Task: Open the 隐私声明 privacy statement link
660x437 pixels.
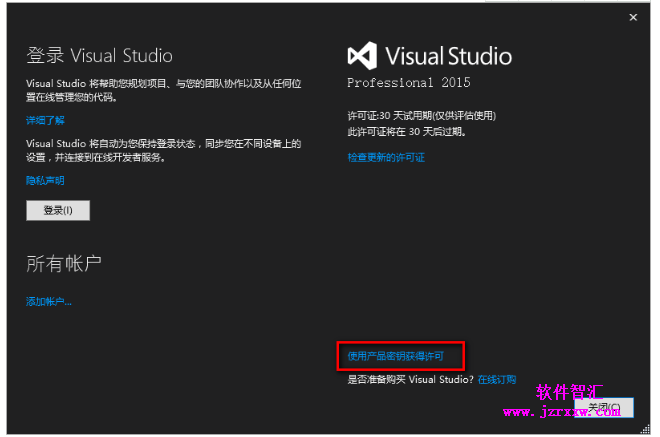Action: click(x=45, y=181)
